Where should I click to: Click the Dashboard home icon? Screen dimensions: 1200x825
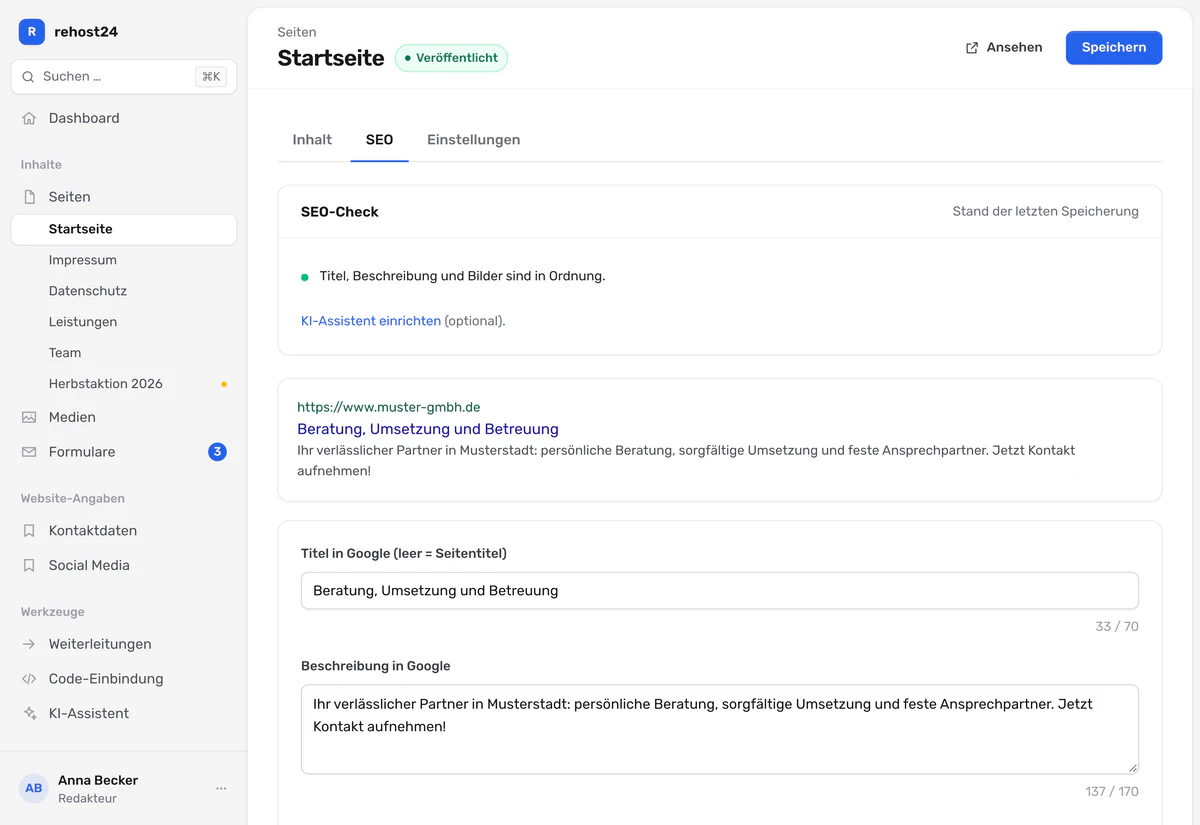29,118
